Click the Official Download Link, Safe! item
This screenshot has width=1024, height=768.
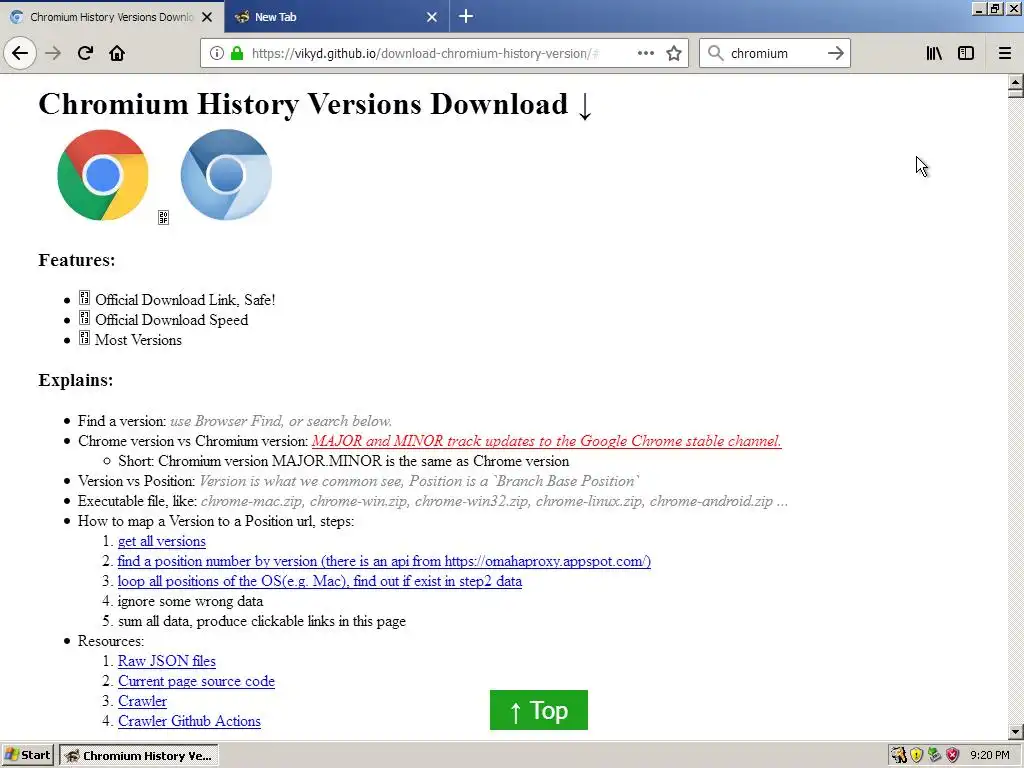coord(177,300)
